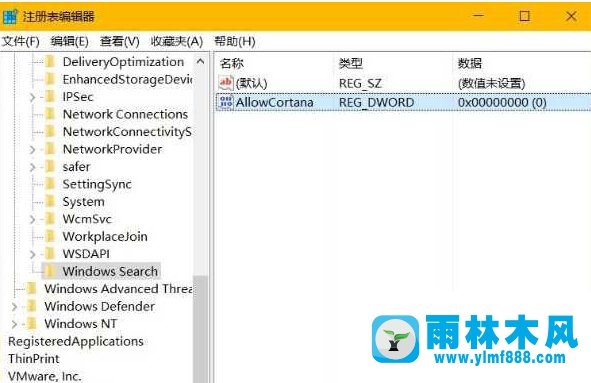Click the SettingSync folder icon

[50, 184]
